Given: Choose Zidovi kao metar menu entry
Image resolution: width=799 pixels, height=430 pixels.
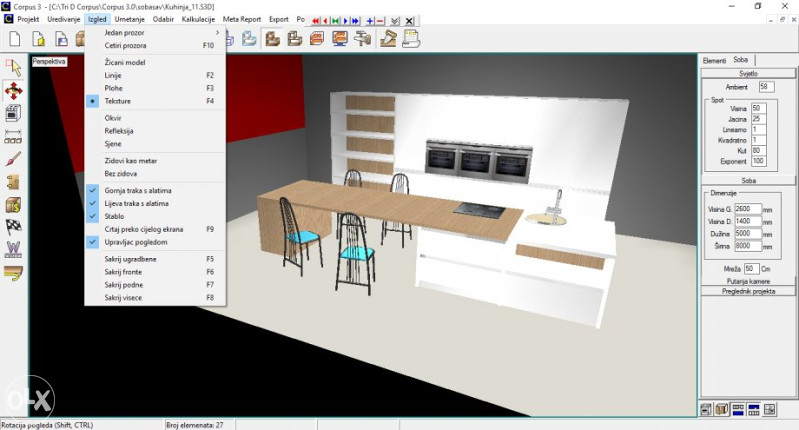Looking at the screenshot, I should [x=155, y=160].
